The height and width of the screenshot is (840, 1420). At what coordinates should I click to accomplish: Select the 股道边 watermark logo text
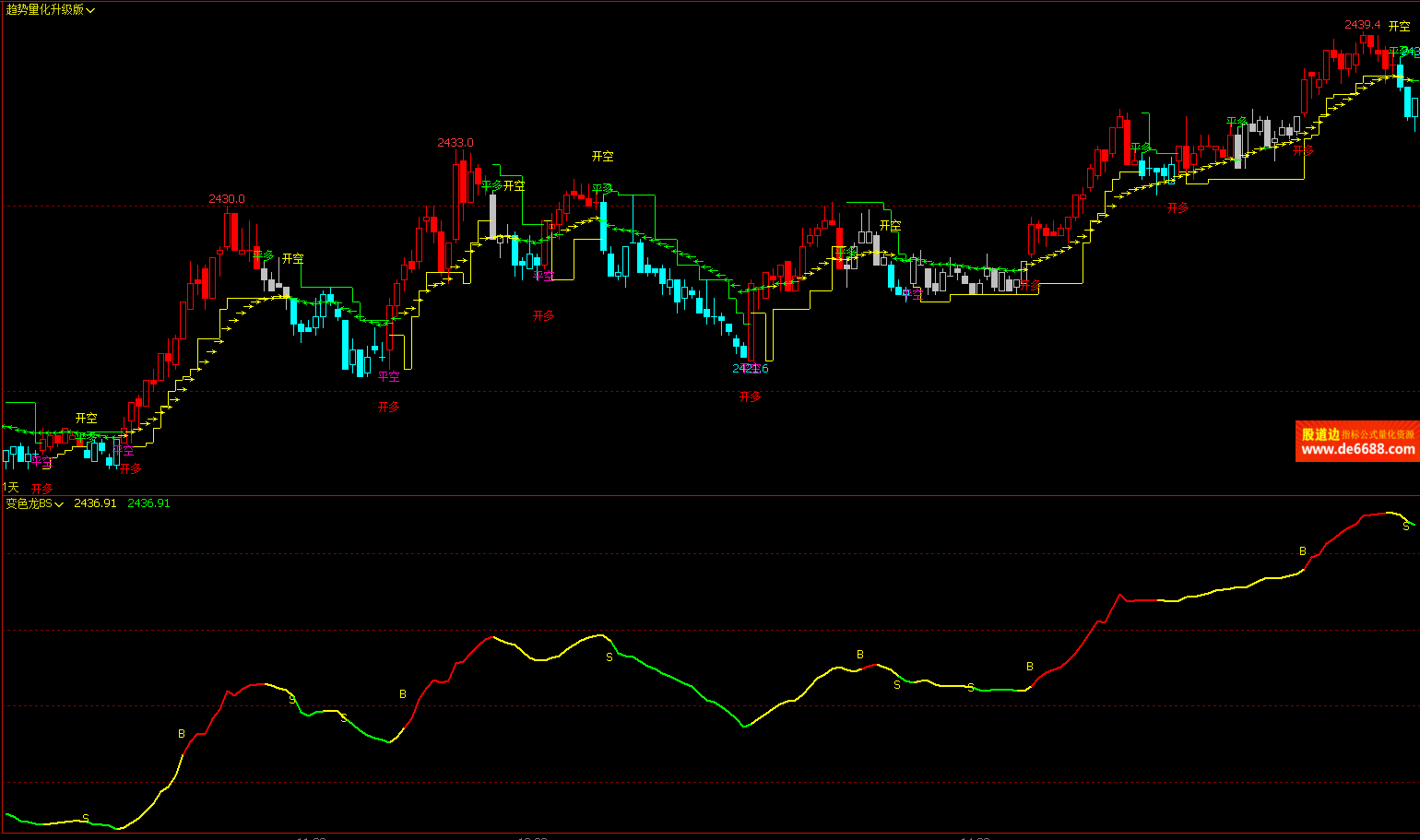point(1319,433)
